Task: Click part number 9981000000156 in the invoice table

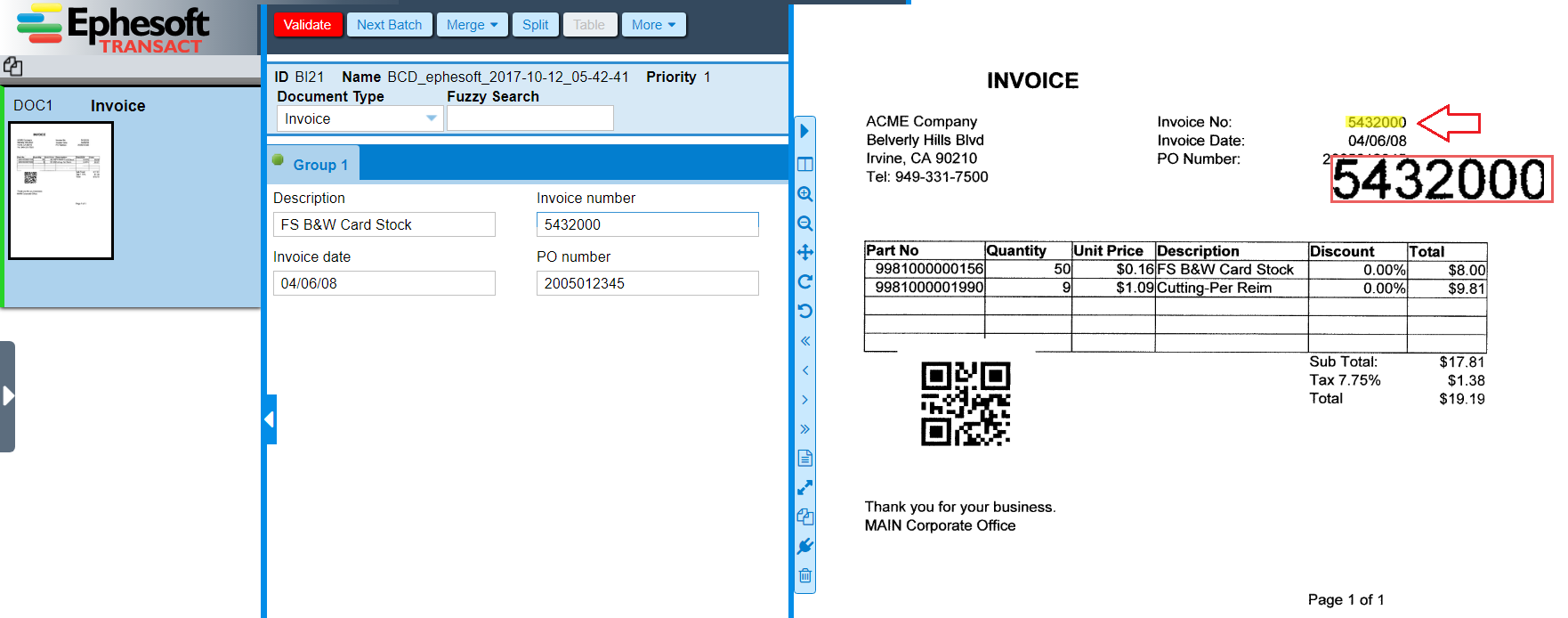Action: (929, 269)
